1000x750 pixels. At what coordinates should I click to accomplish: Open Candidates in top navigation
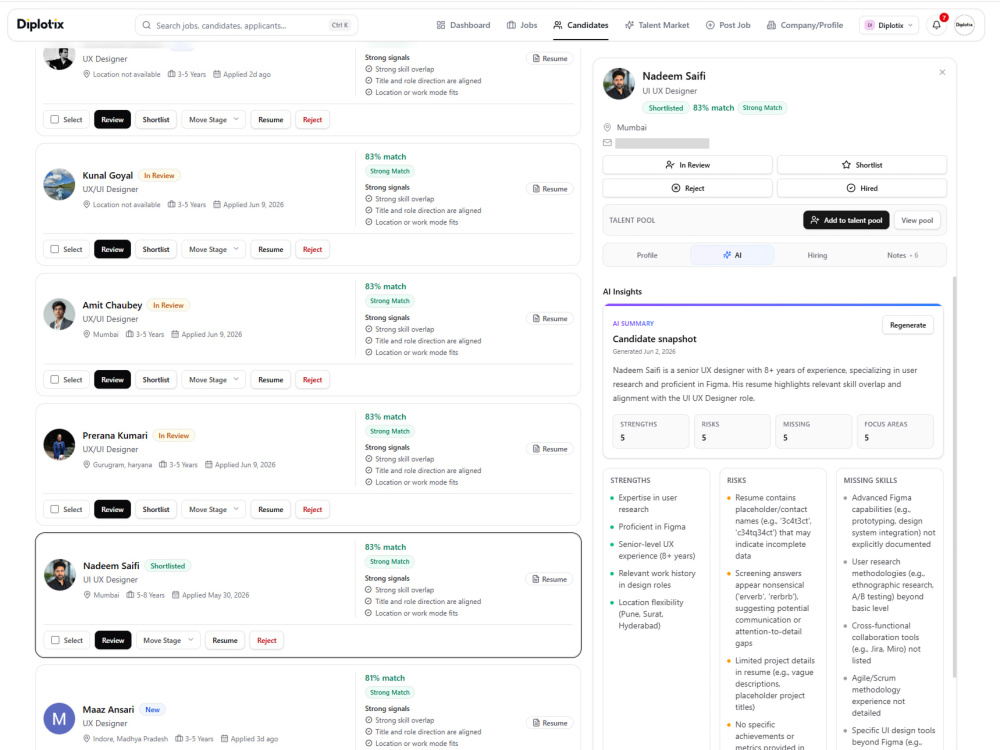[x=581, y=25]
